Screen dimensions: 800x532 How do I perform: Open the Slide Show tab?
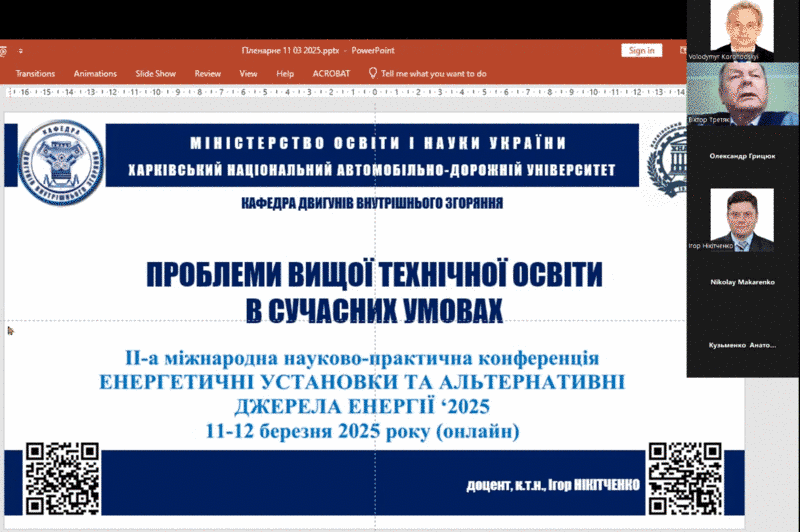pos(156,73)
